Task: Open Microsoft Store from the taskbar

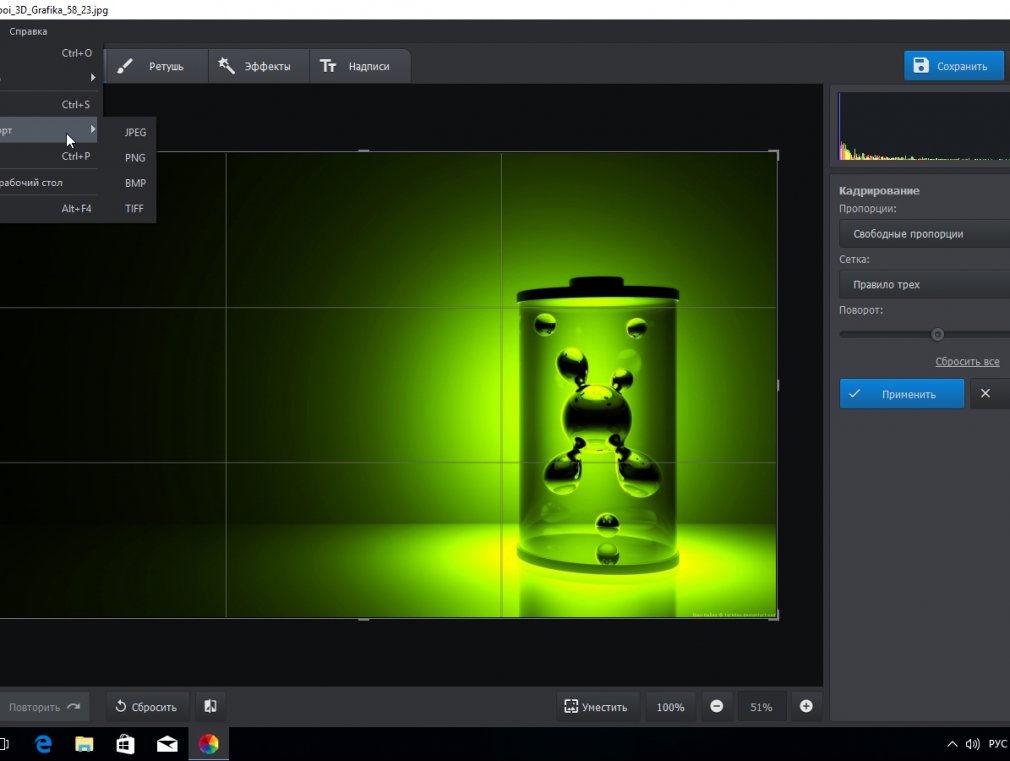Action: click(x=126, y=744)
